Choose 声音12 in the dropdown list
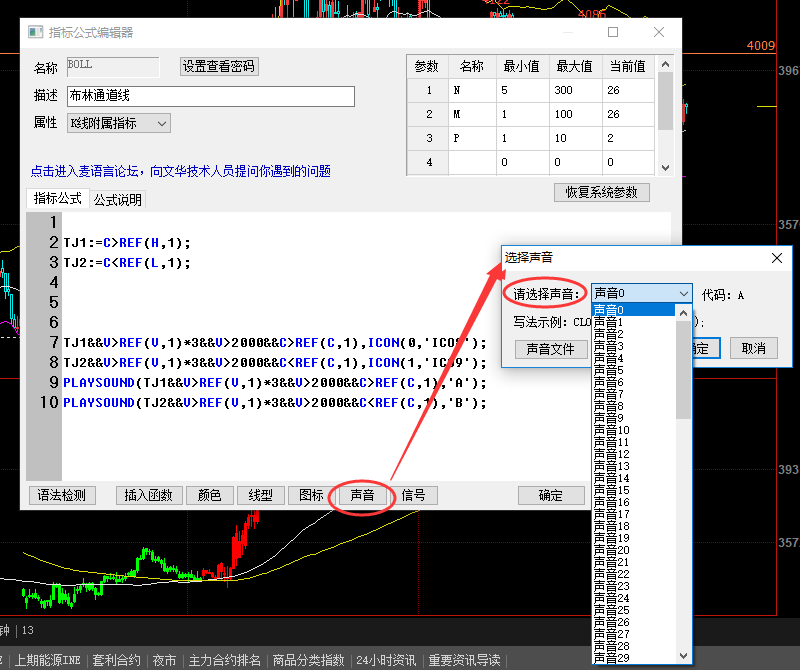Screen dimensions: 800x670 tap(609, 454)
